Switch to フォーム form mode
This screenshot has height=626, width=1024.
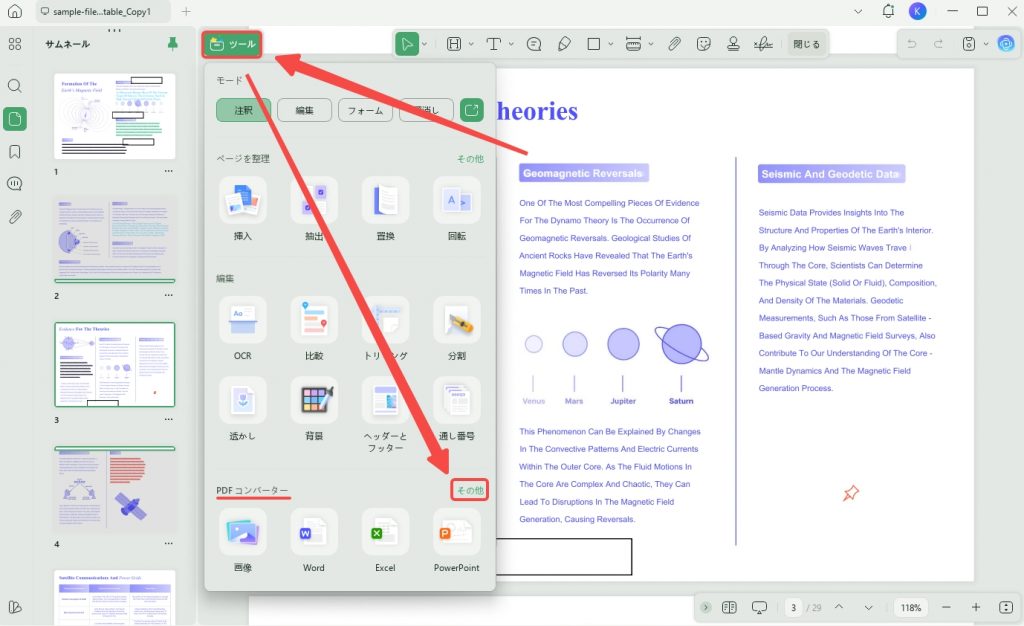pos(365,110)
